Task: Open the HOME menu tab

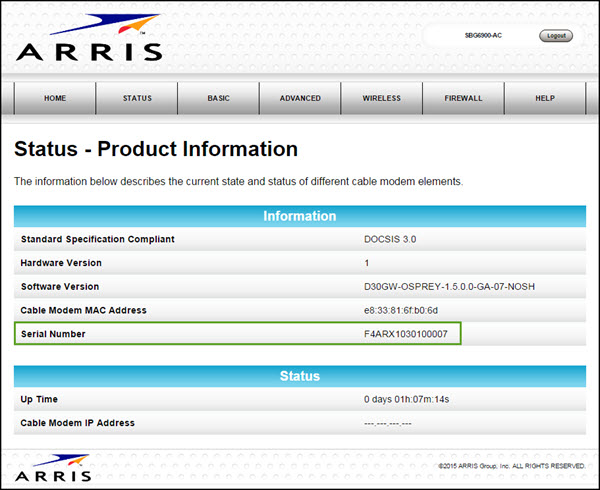Action: [x=55, y=98]
